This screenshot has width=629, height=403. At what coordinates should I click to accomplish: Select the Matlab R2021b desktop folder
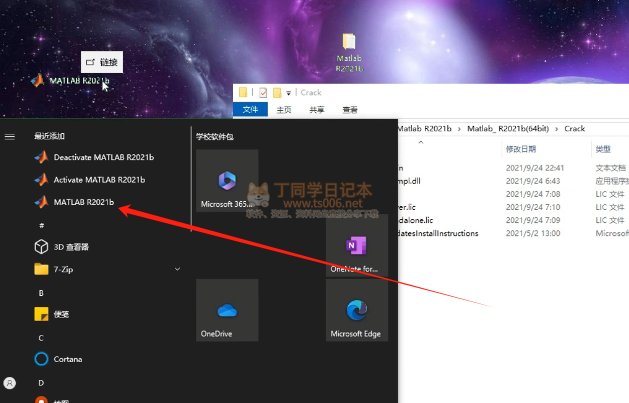tap(349, 51)
